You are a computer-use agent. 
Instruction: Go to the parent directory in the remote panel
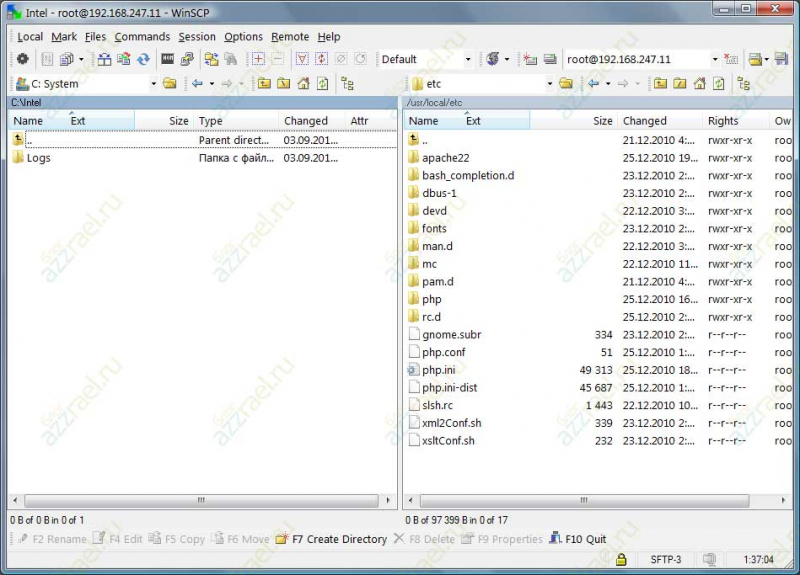click(660, 84)
